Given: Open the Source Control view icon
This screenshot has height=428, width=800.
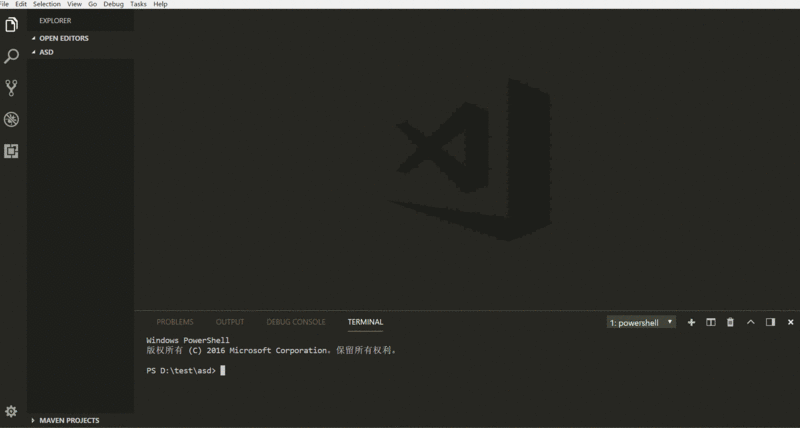Looking at the screenshot, I should click(11, 88).
